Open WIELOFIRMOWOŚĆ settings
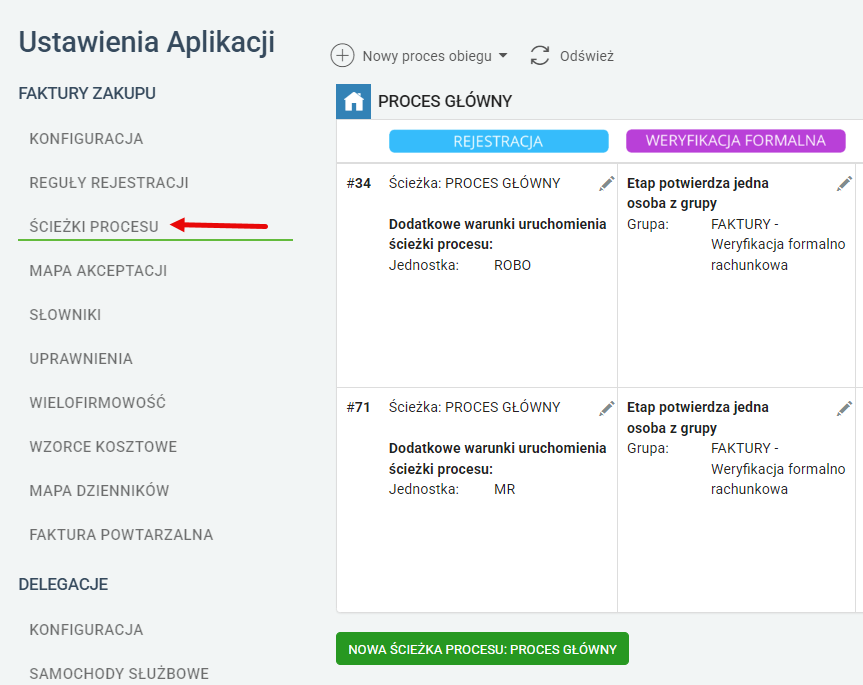 click(97, 403)
